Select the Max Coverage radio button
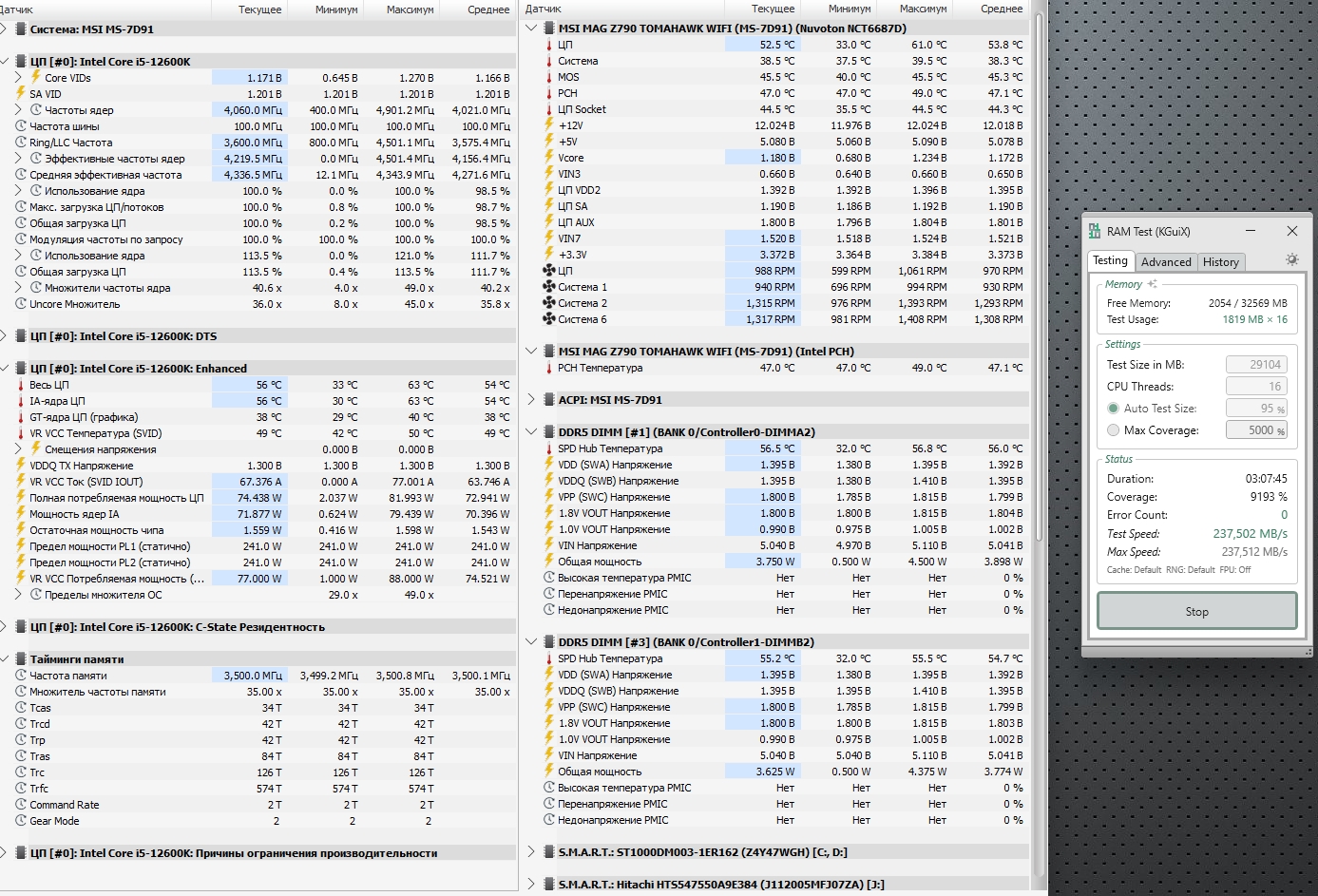Screen dimensions: 1318x896 click(1113, 429)
